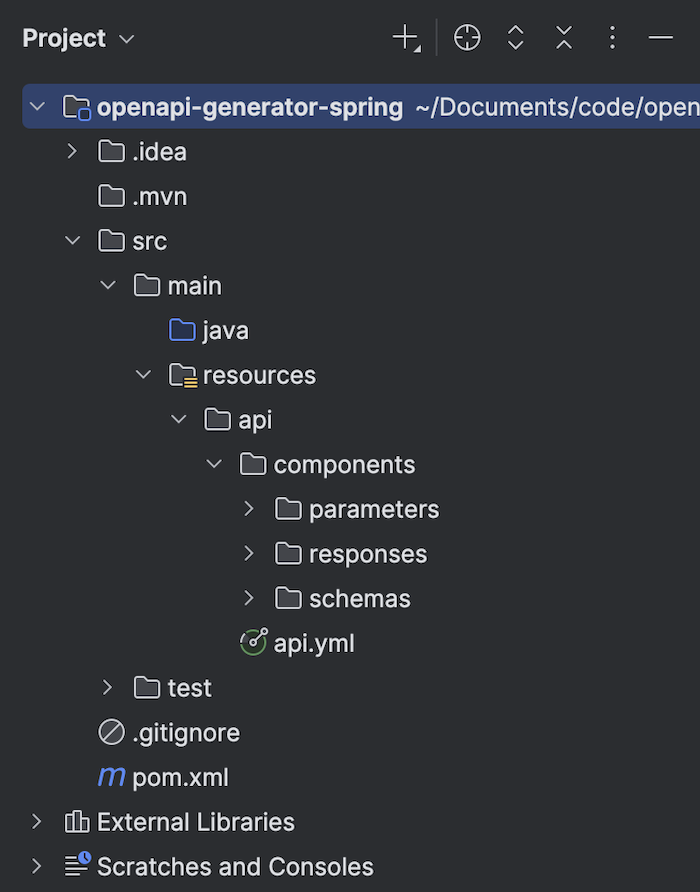Expand the .idea folder
Image resolution: width=700 pixels, height=892 pixels.
click(72, 152)
